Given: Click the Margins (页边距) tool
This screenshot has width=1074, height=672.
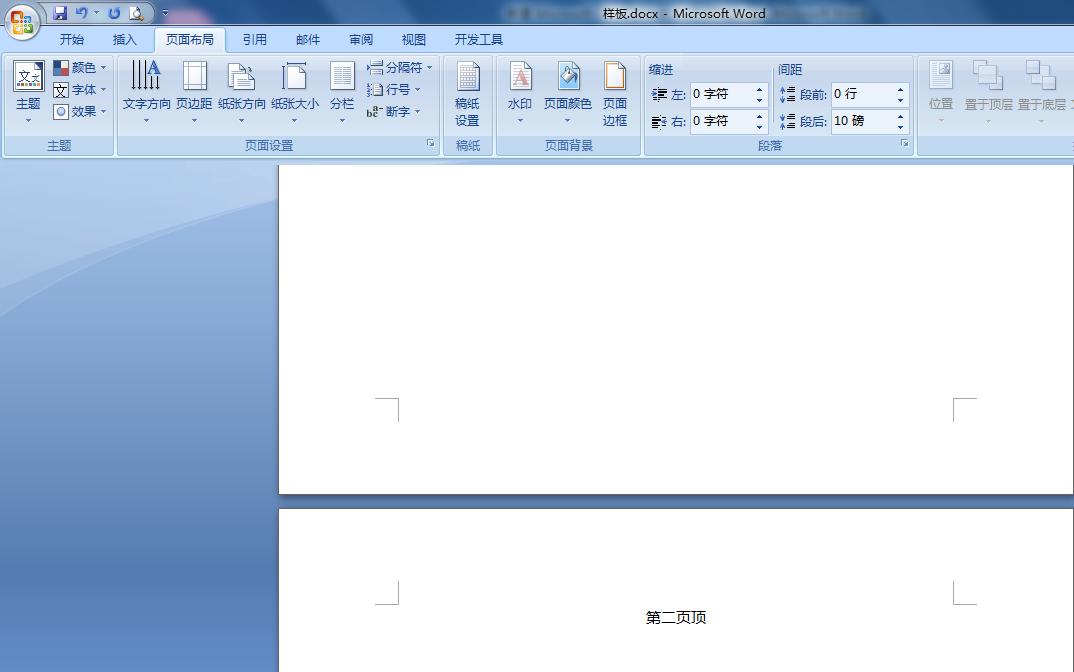Looking at the screenshot, I should point(194,90).
